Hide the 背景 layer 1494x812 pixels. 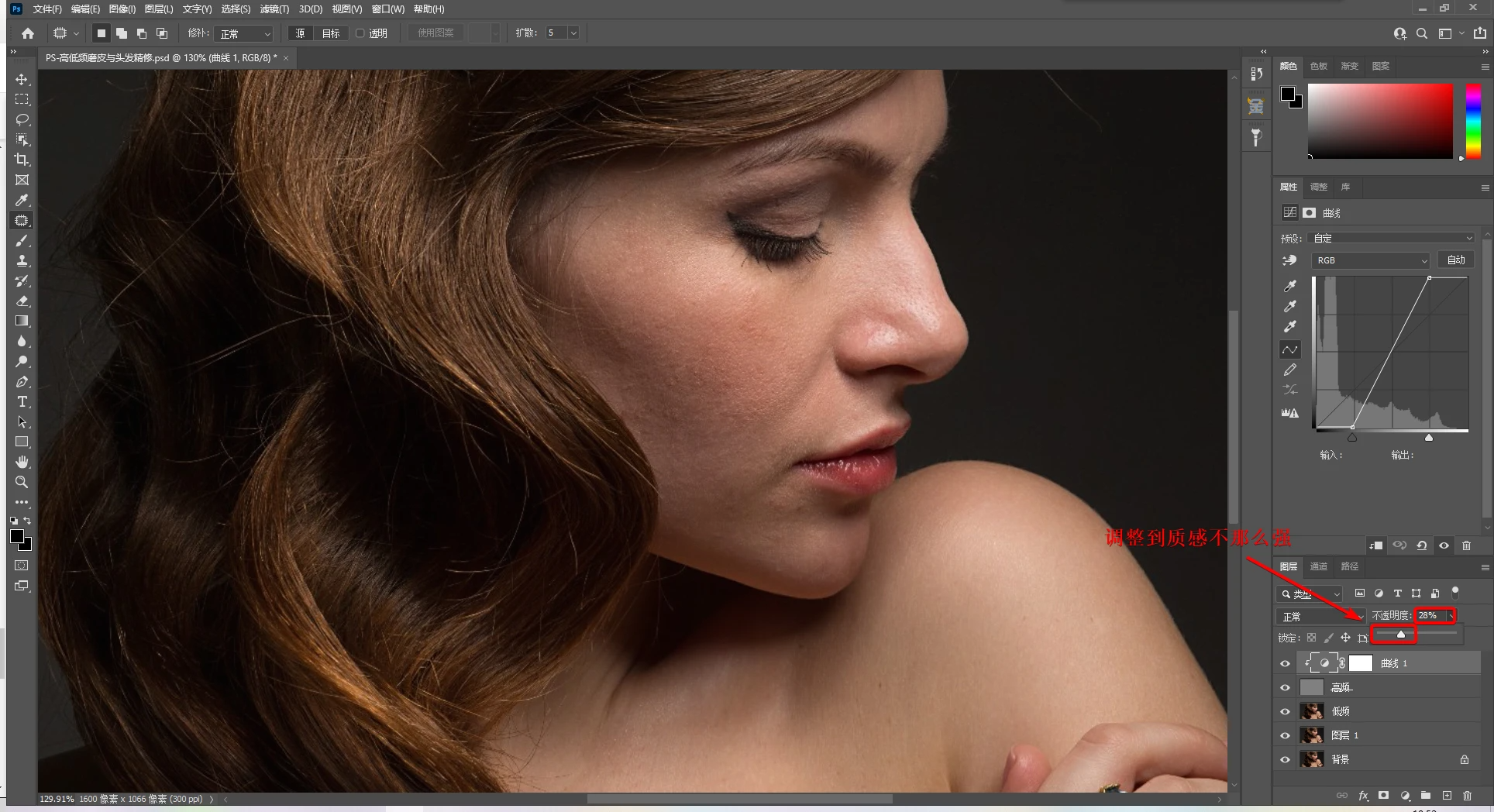point(1285,759)
